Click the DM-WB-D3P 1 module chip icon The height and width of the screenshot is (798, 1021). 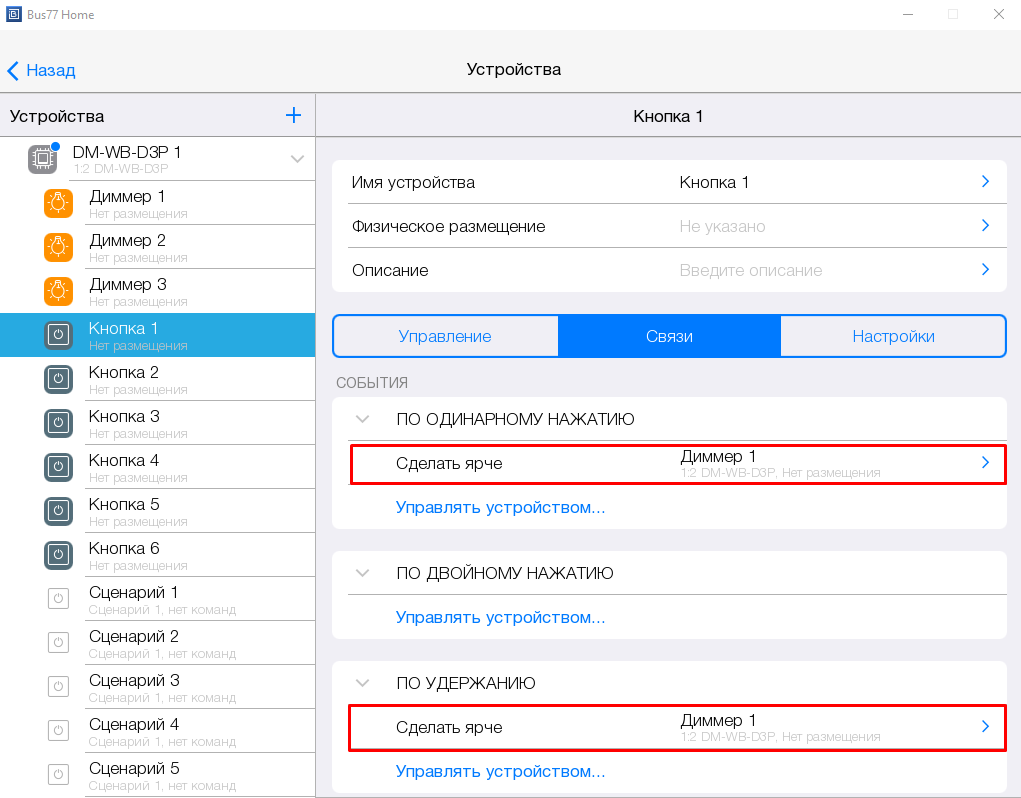pyautogui.click(x=42, y=159)
